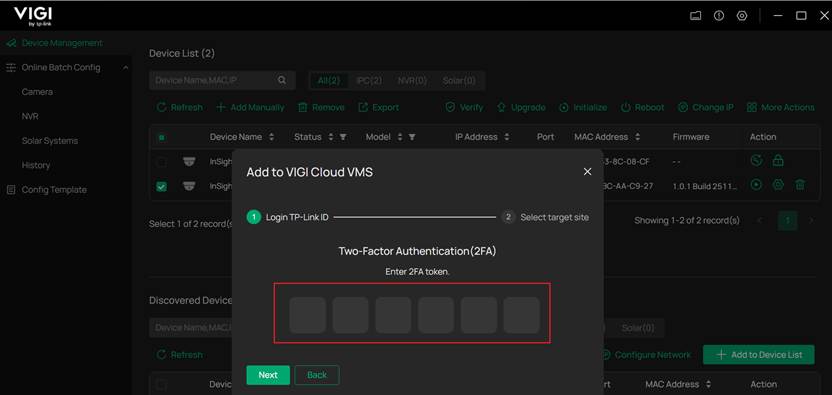This screenshot has height=395, width=832.
Task: Click camera icon of the unchecked device row
Action: pyautogui.click(x=189, y=161)
